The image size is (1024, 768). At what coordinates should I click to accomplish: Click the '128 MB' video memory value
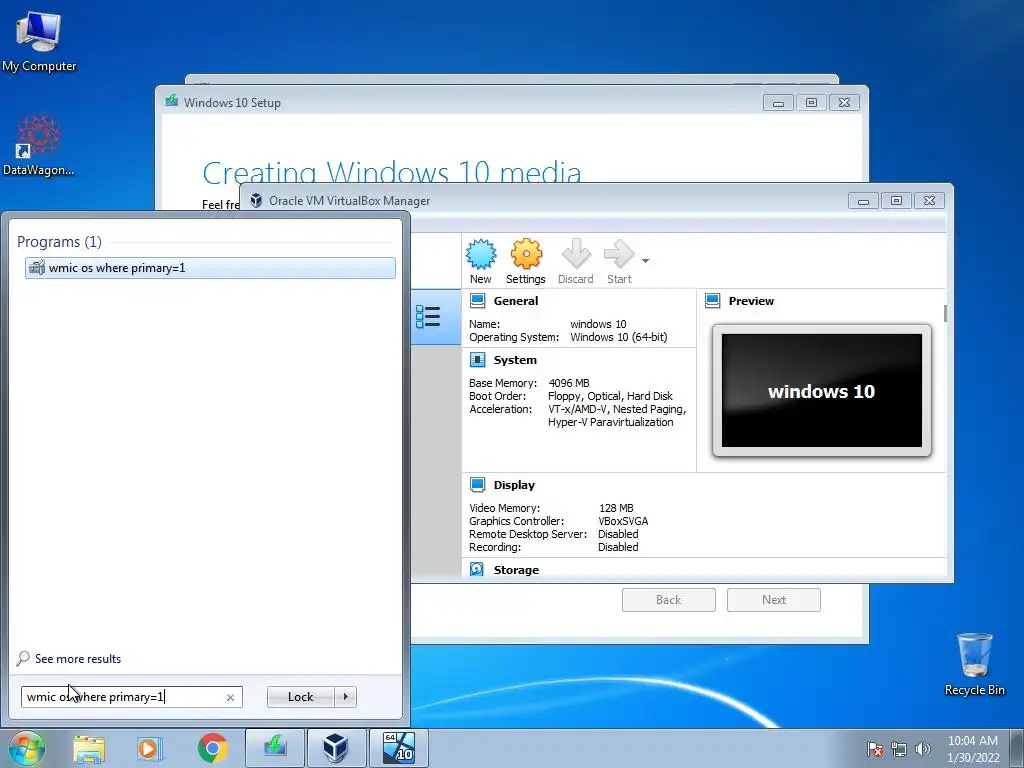click(x=616, y=508)
